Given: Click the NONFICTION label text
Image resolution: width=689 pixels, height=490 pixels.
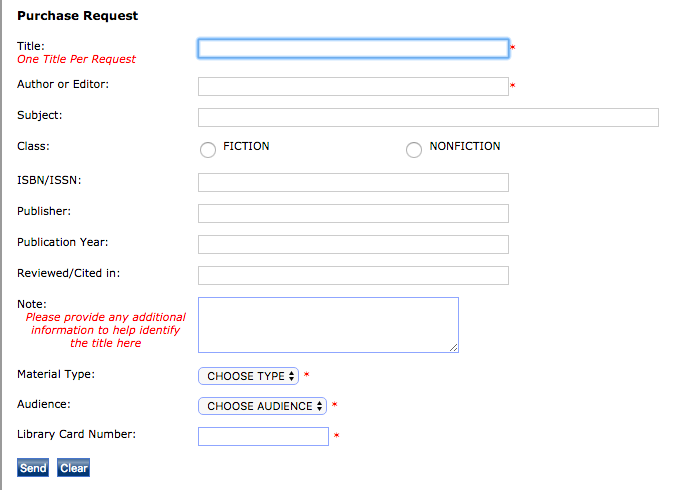Looking at the screenshot, I should (465, 146).
